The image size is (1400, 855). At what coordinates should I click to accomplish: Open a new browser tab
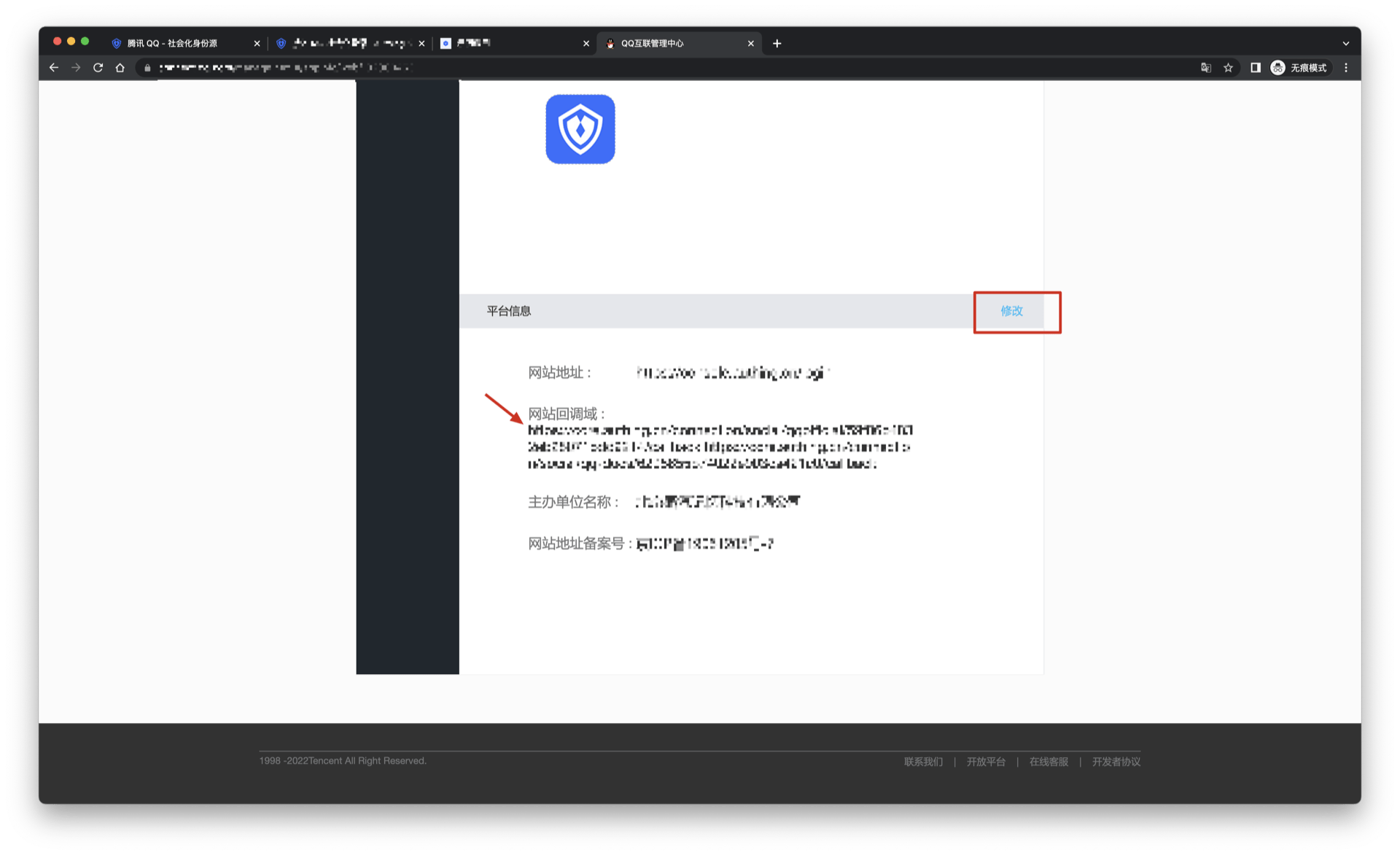click(777, 44)
